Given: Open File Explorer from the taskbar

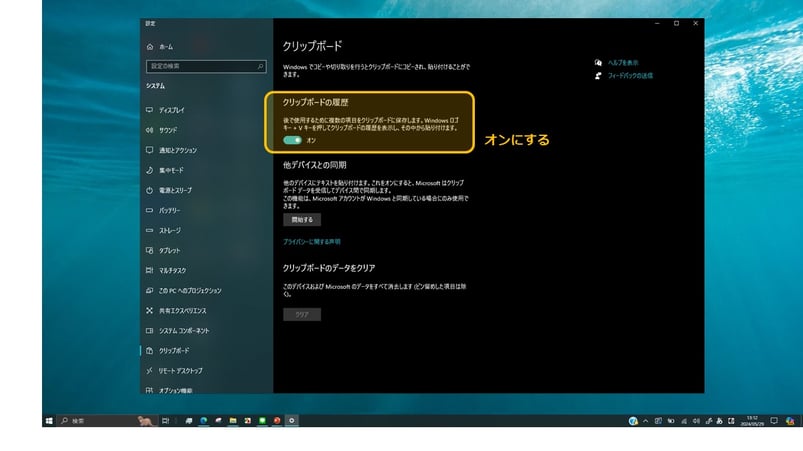Looking at the screenshot, I should (233, 421).
